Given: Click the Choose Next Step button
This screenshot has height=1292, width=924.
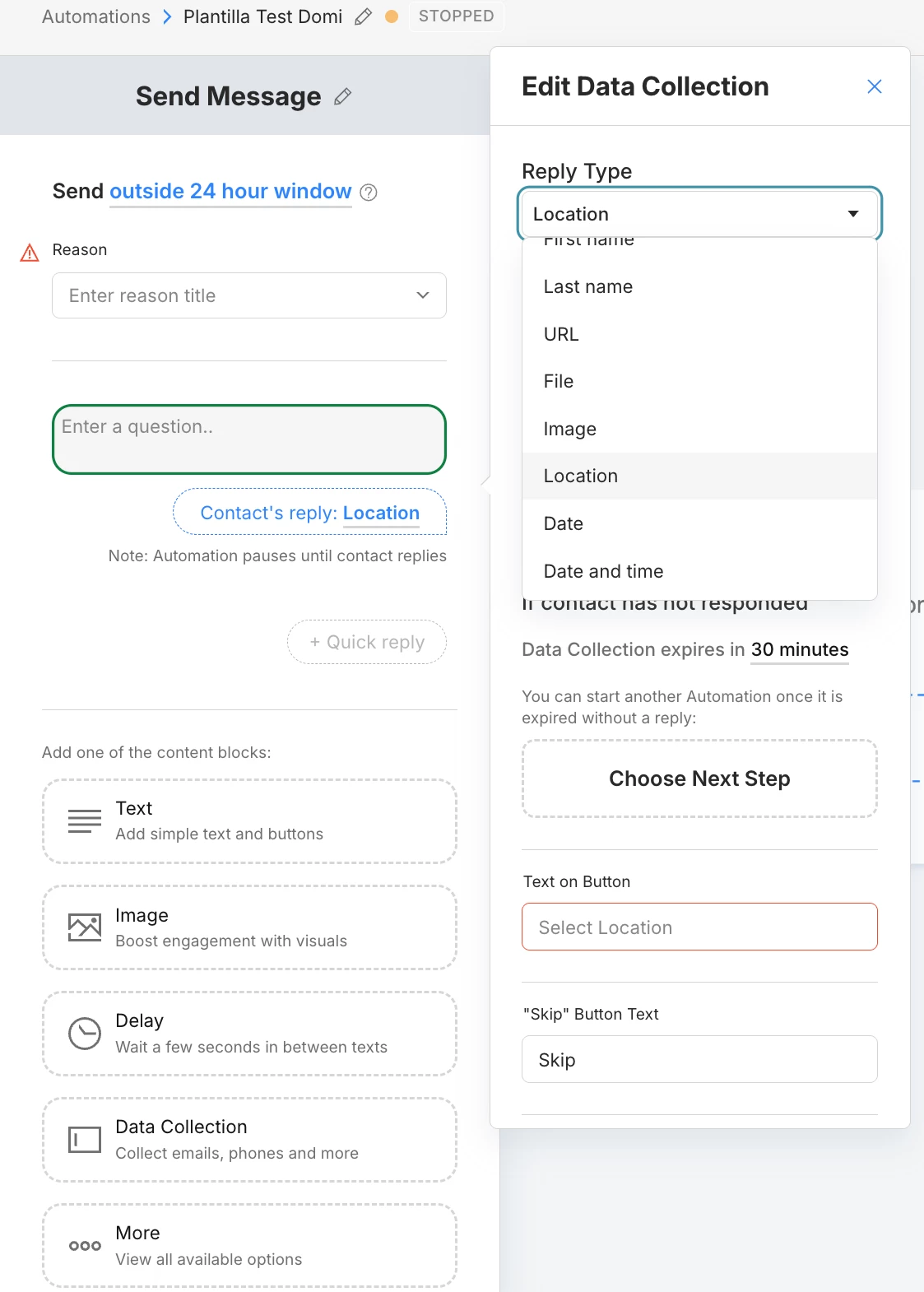Looking at the screenshot, I should [699, 778].
